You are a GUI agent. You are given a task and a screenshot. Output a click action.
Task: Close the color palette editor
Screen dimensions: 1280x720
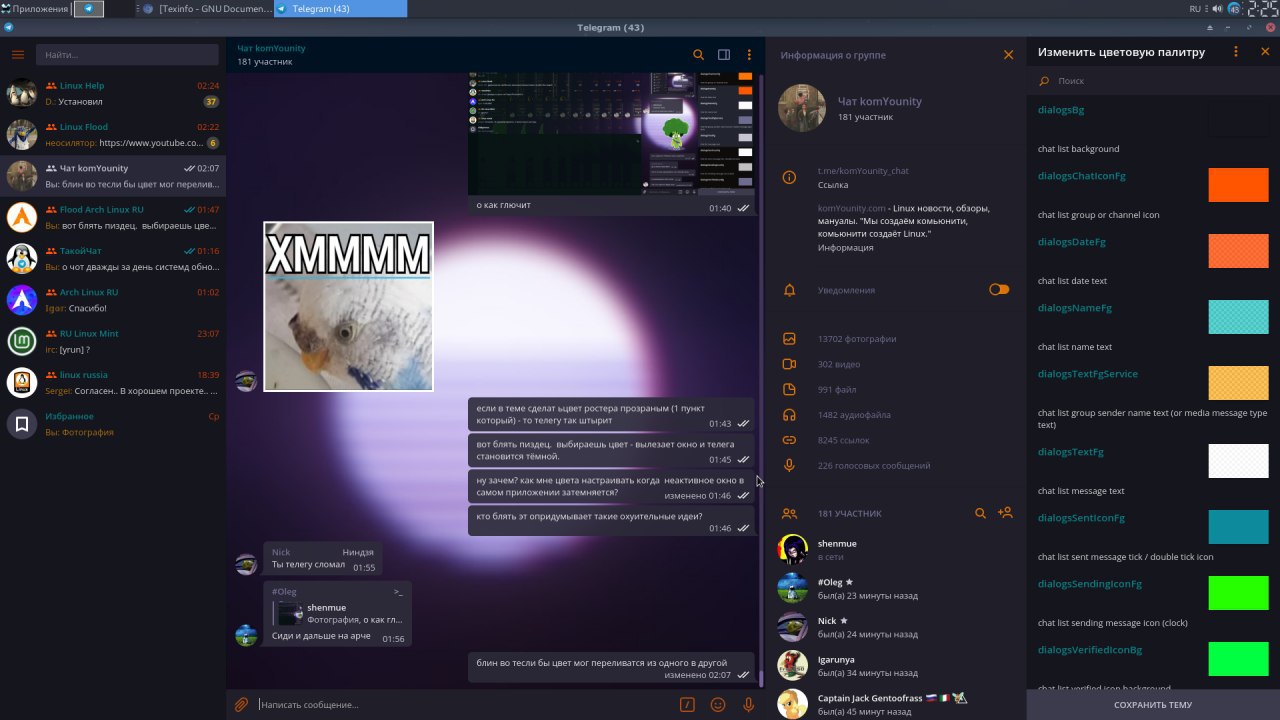(x=1265, y=52)
